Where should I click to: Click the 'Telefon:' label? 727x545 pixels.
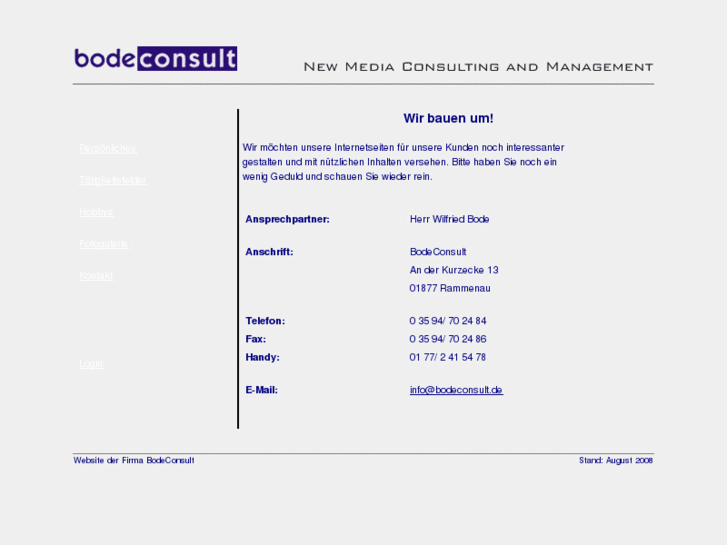tap(265, 321)
